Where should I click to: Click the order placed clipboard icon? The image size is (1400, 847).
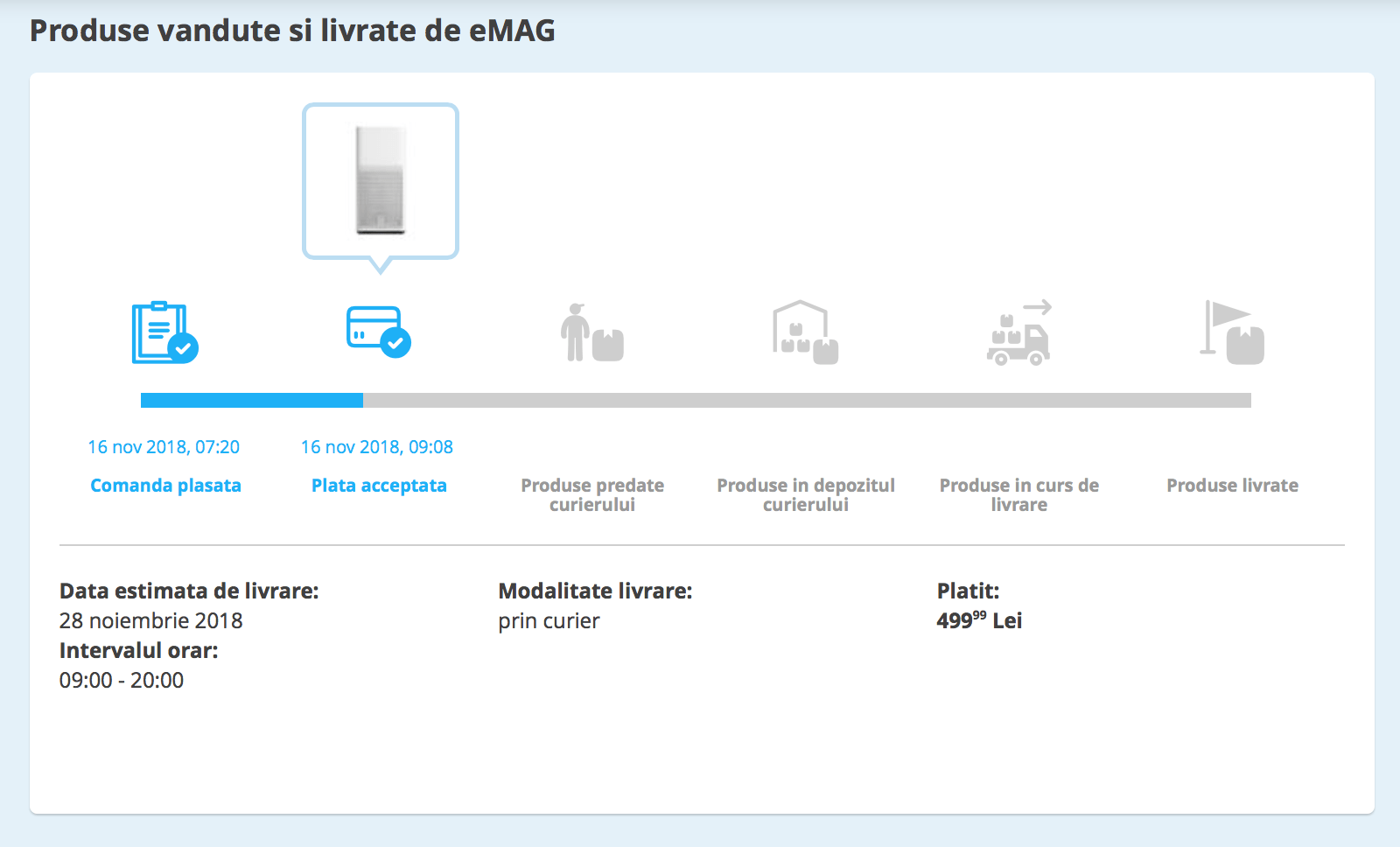click(165, 332)
